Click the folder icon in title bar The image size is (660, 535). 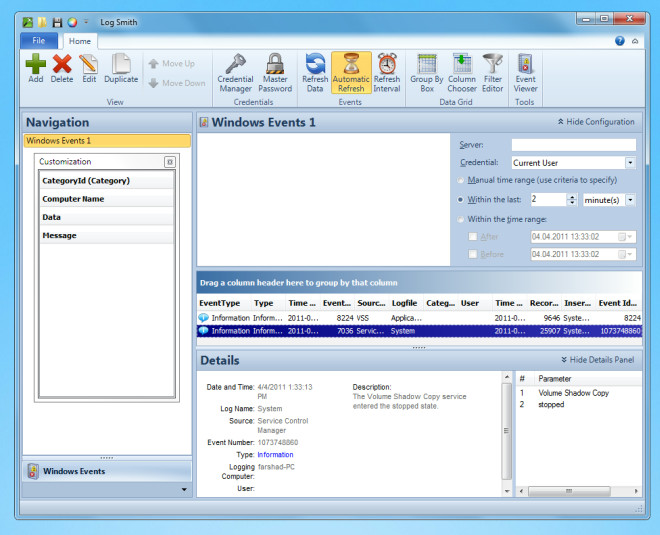[42, 22]
